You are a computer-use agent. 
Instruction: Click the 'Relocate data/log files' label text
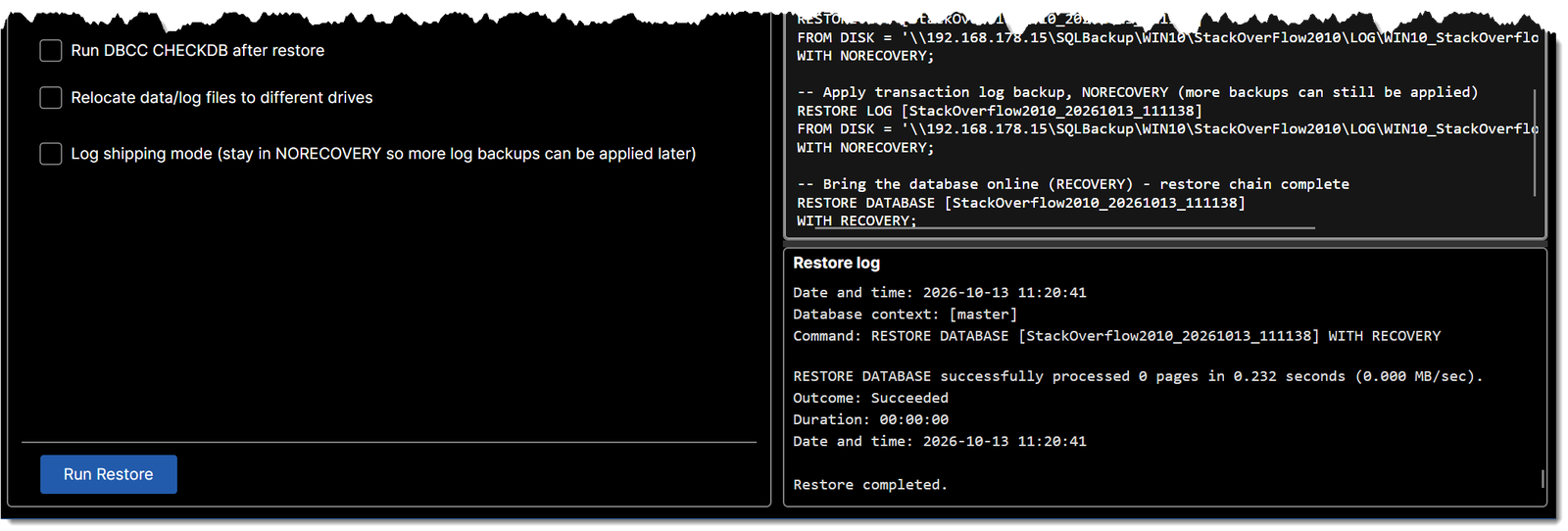point(222,98)
